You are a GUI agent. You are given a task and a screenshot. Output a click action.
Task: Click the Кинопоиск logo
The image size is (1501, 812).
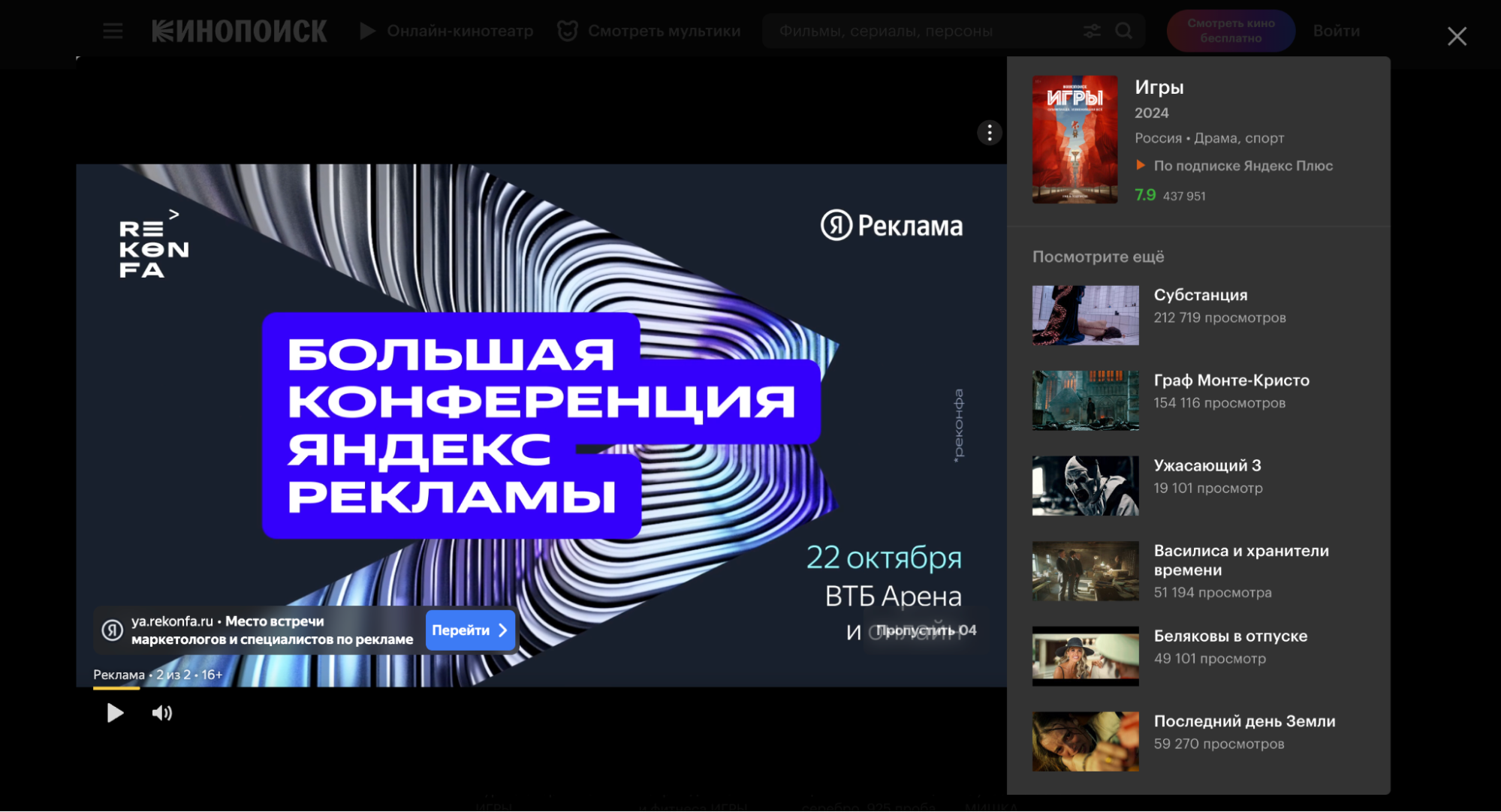click(x=239, y=30)
